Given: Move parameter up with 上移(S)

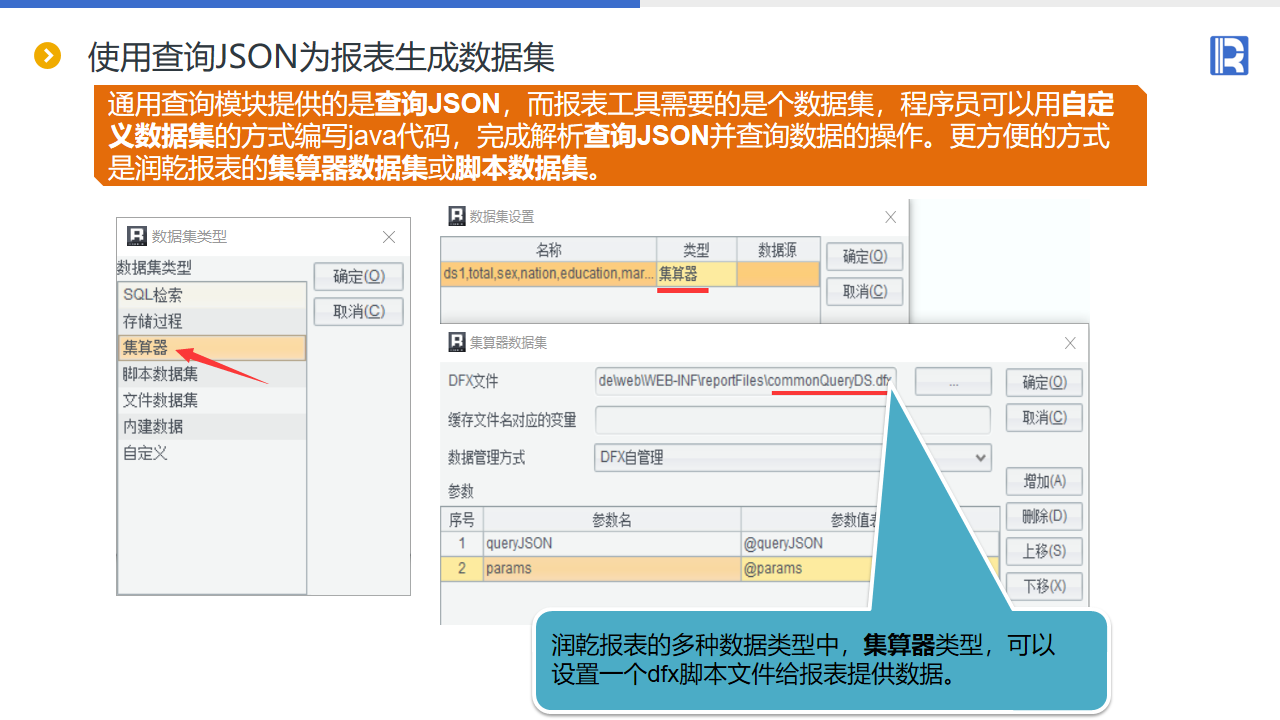Looking at the screenshot, I should pyautogui.click(x=1044, y=551).
